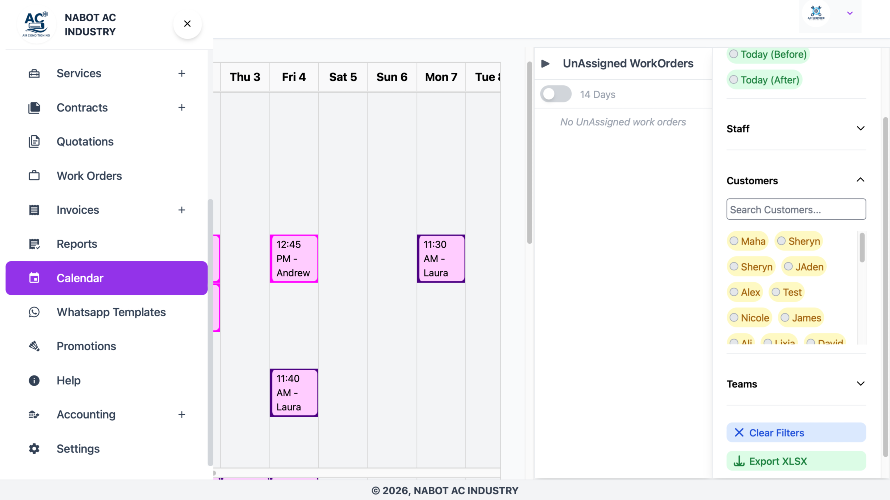Image resolution: width=890 pixels, height=500 pixels.
Task: Click the Settings gear icon
Action: click(x=35, y=449)
